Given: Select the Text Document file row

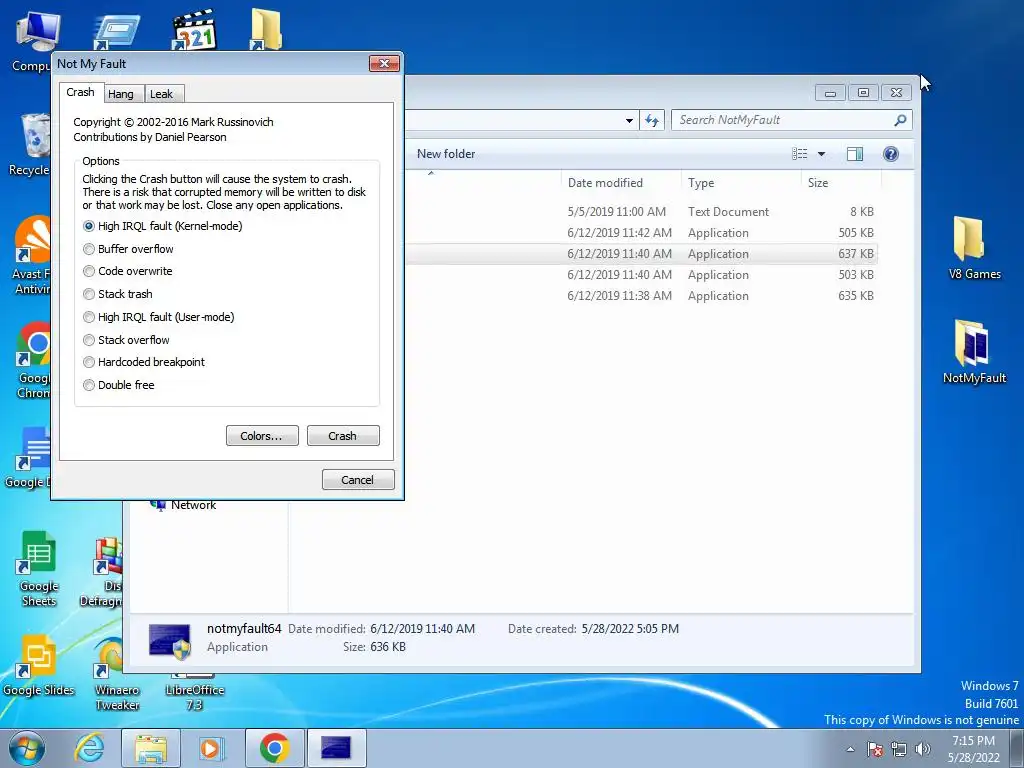Looking at the screenshot, I should pyautogui.click(x=640, y=212).
